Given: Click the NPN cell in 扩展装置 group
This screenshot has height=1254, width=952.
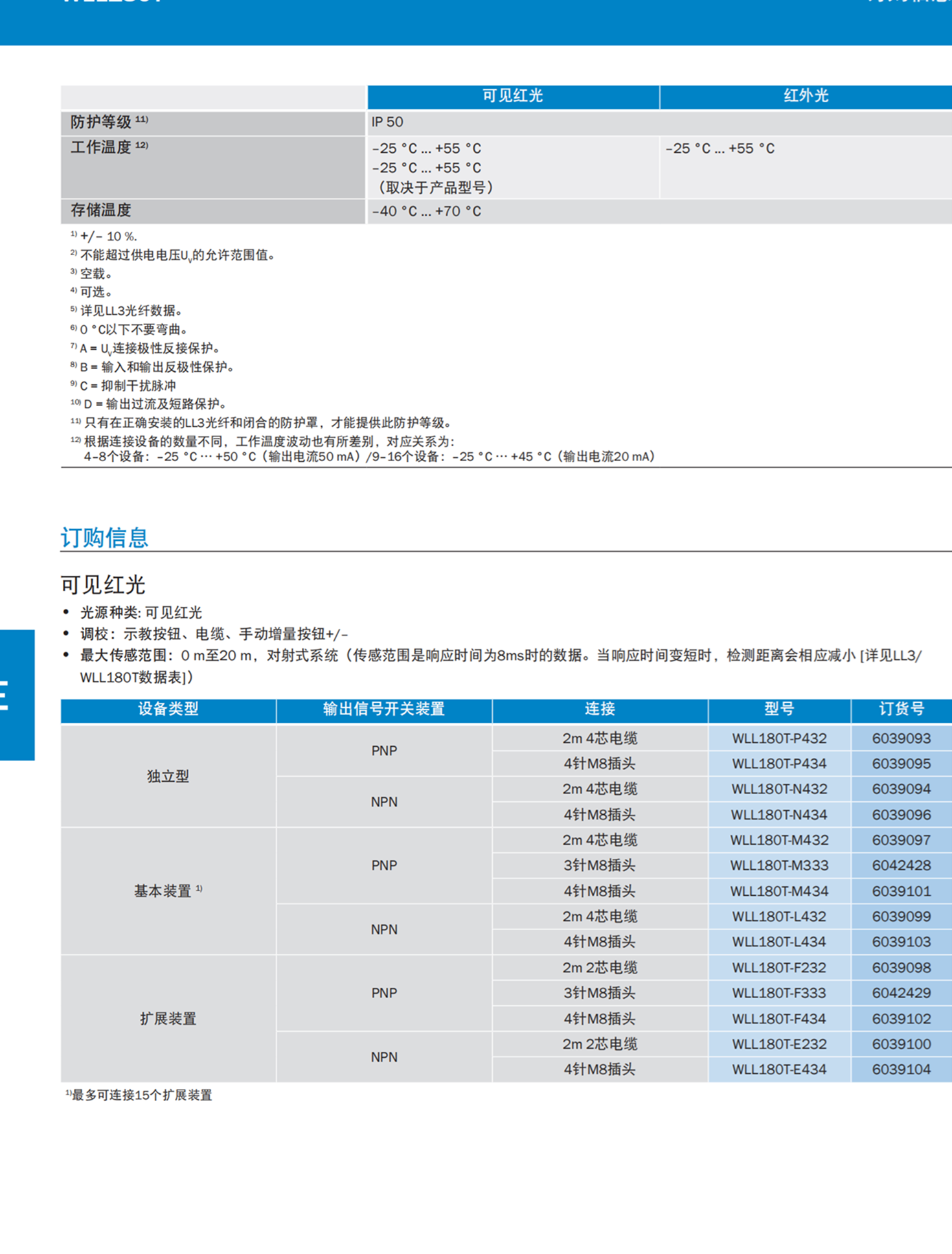Looking at the screenshot, I should coord(384,1057).
